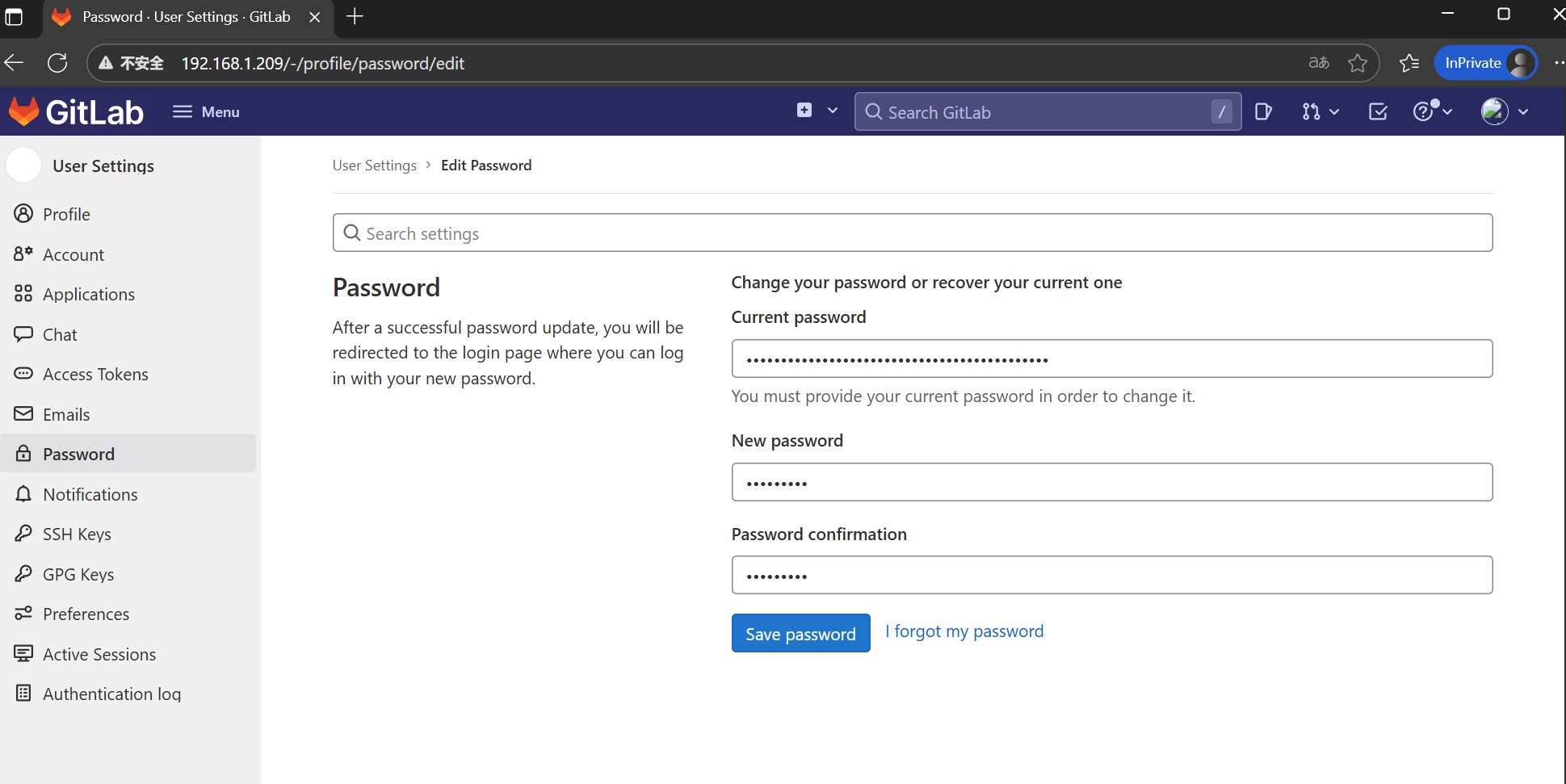
Task: Click the browser refresh icon
Action: [57, 62]
